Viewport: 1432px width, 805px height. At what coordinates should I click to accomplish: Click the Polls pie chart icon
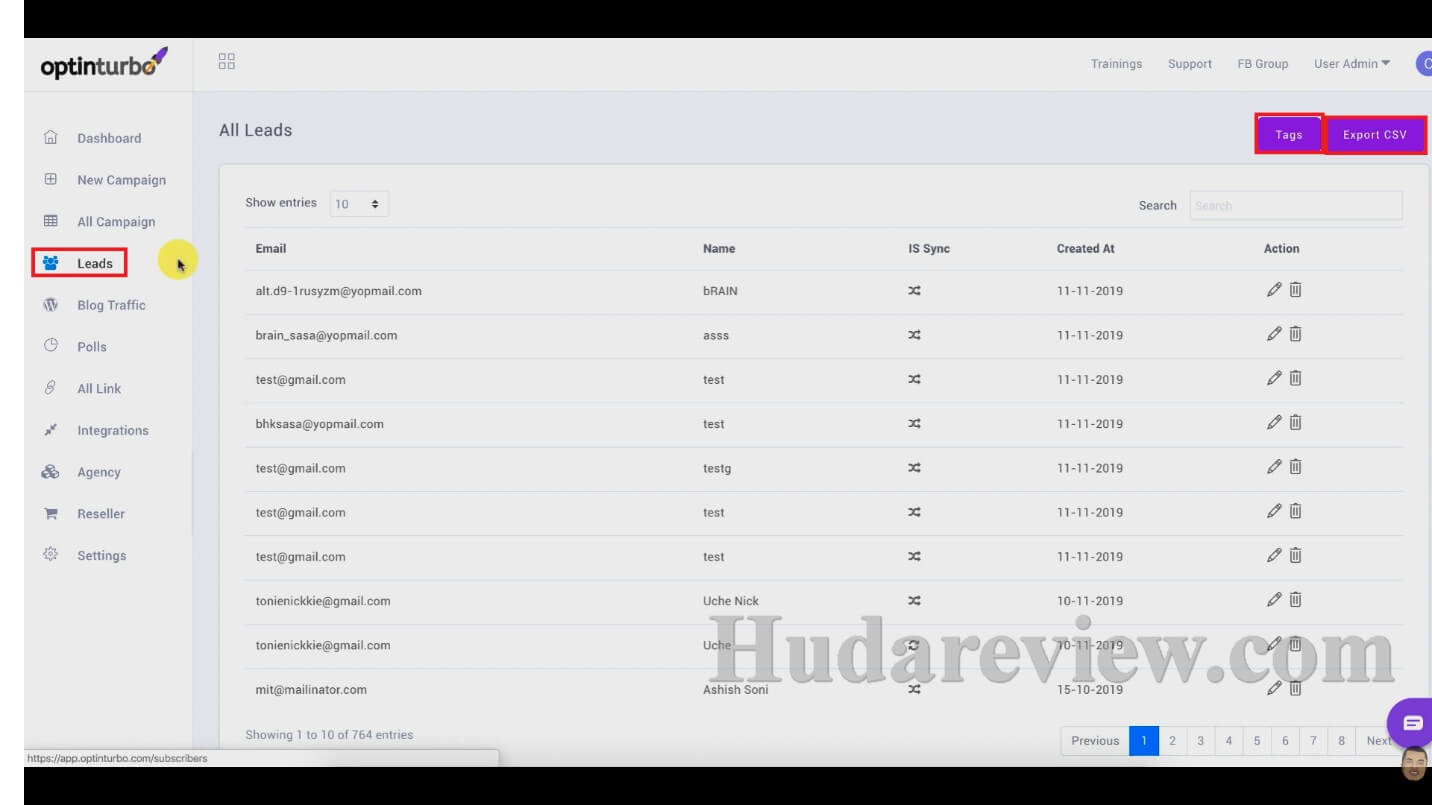tap(51, 346)
